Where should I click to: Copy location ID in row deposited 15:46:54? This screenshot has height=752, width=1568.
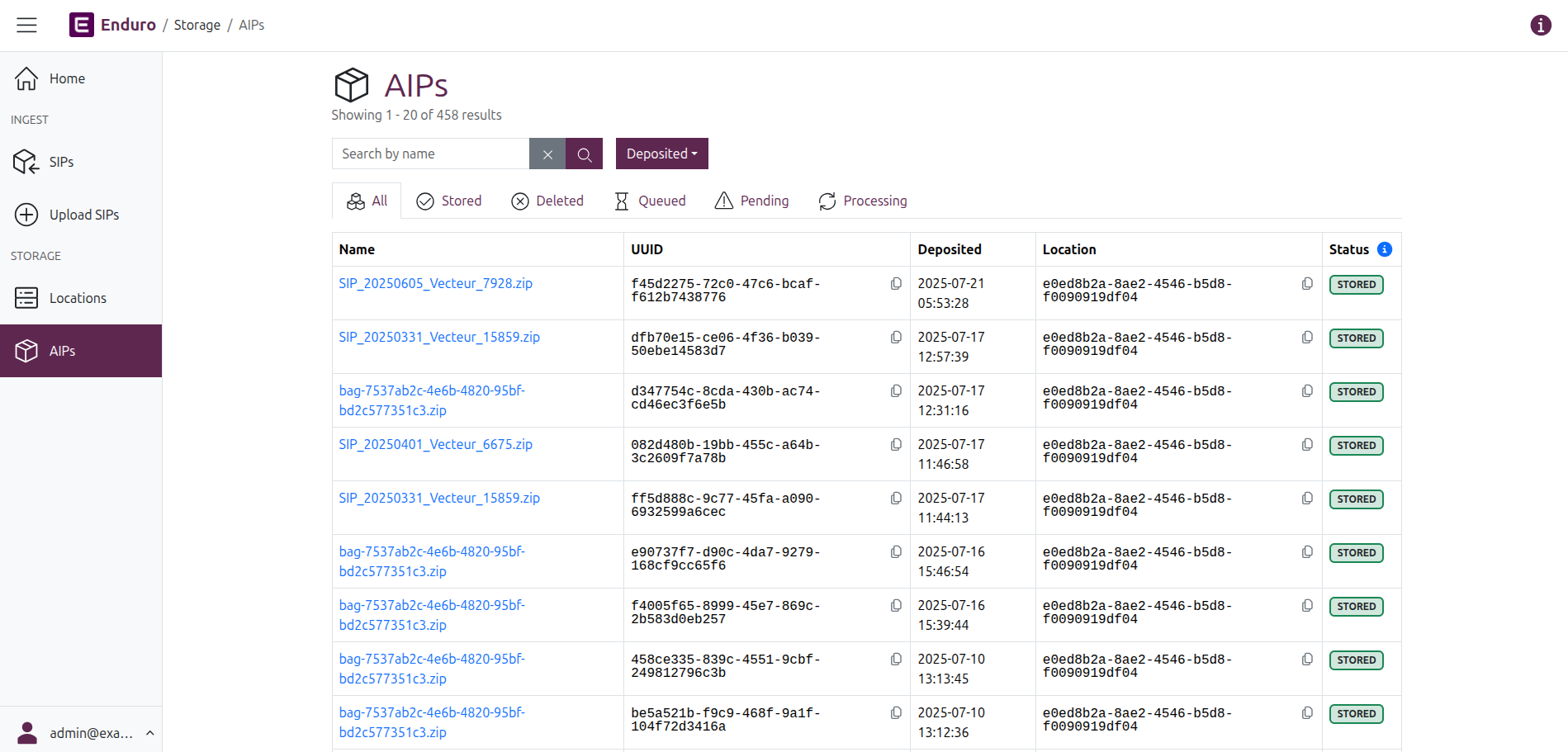[x=1307, y=552]
